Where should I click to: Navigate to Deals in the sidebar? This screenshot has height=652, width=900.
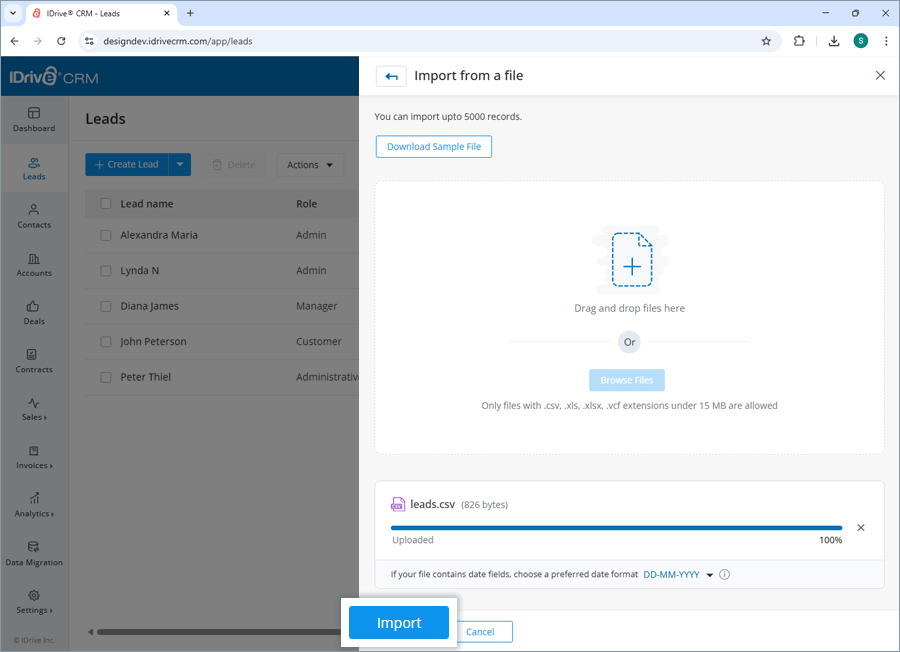point(33,313)
